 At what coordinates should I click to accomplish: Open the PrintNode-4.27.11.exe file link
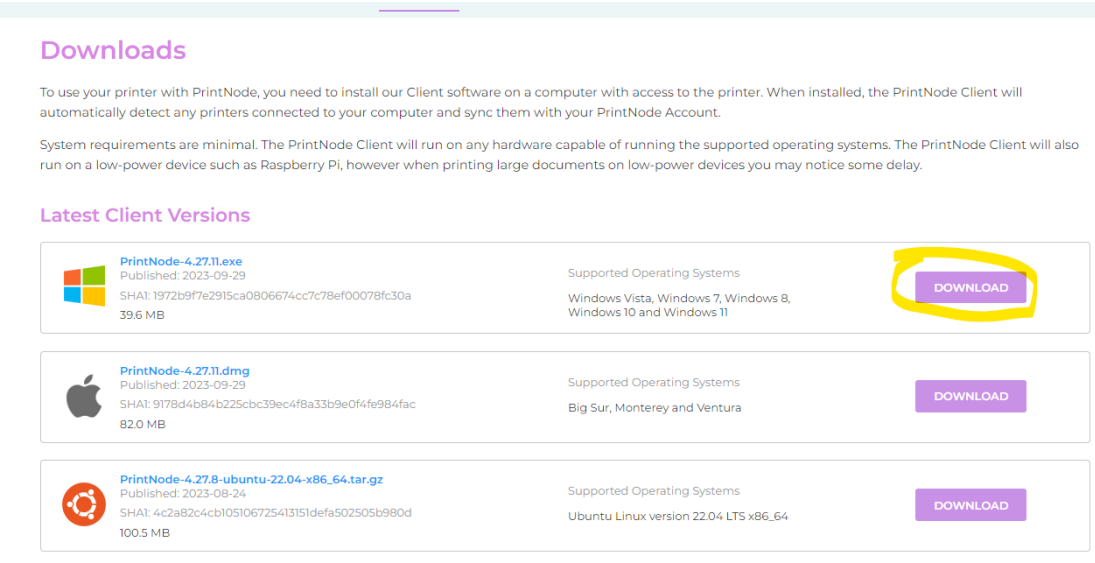[181, 262]
